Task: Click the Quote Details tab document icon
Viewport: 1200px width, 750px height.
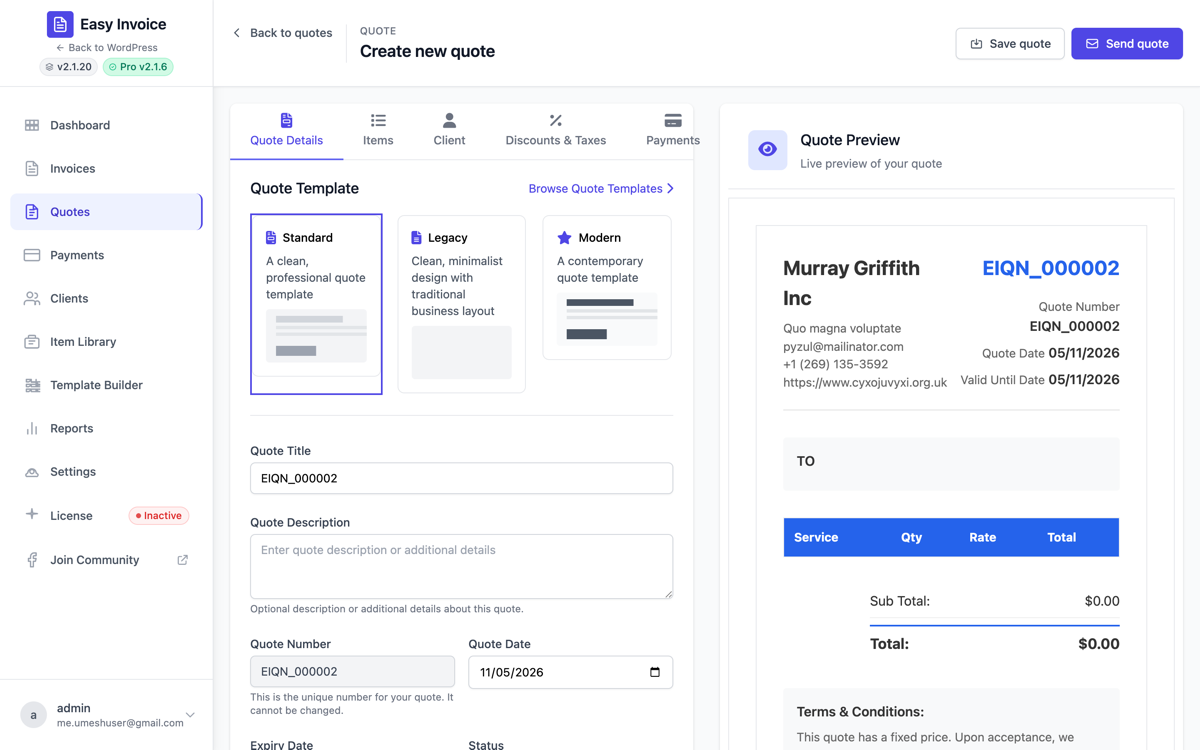Action: (x=286, y=120)
